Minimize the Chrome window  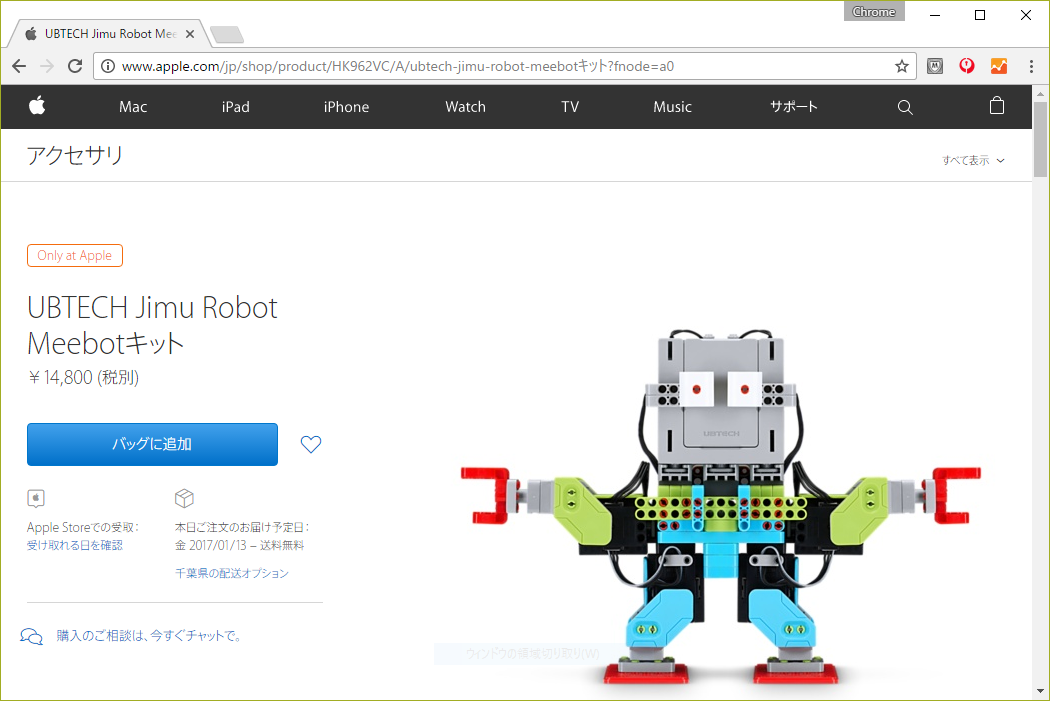coord(935,15)
